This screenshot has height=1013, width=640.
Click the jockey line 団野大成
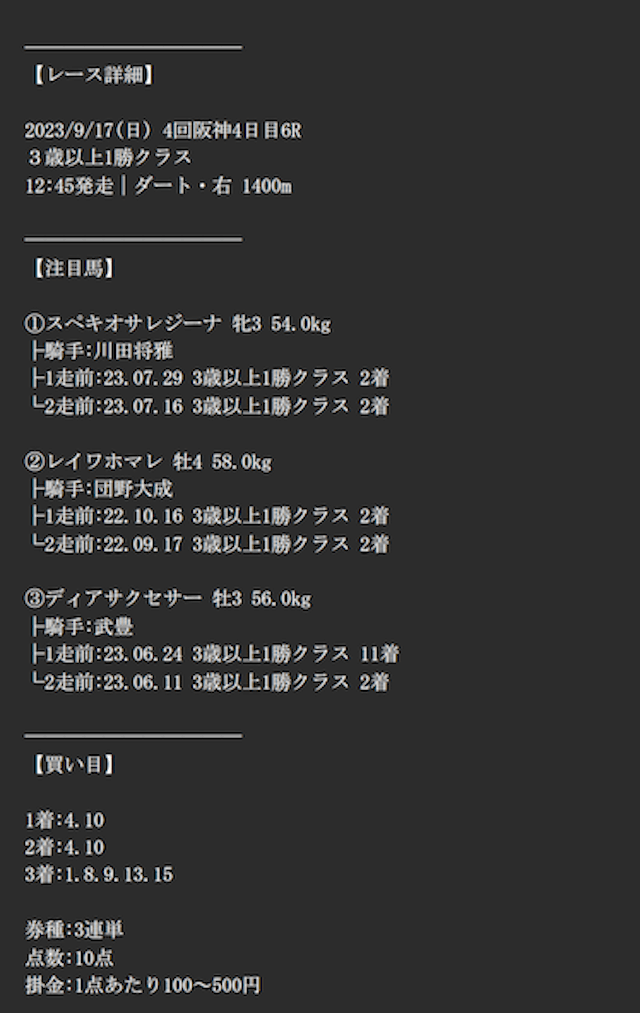tap(101, 488)
